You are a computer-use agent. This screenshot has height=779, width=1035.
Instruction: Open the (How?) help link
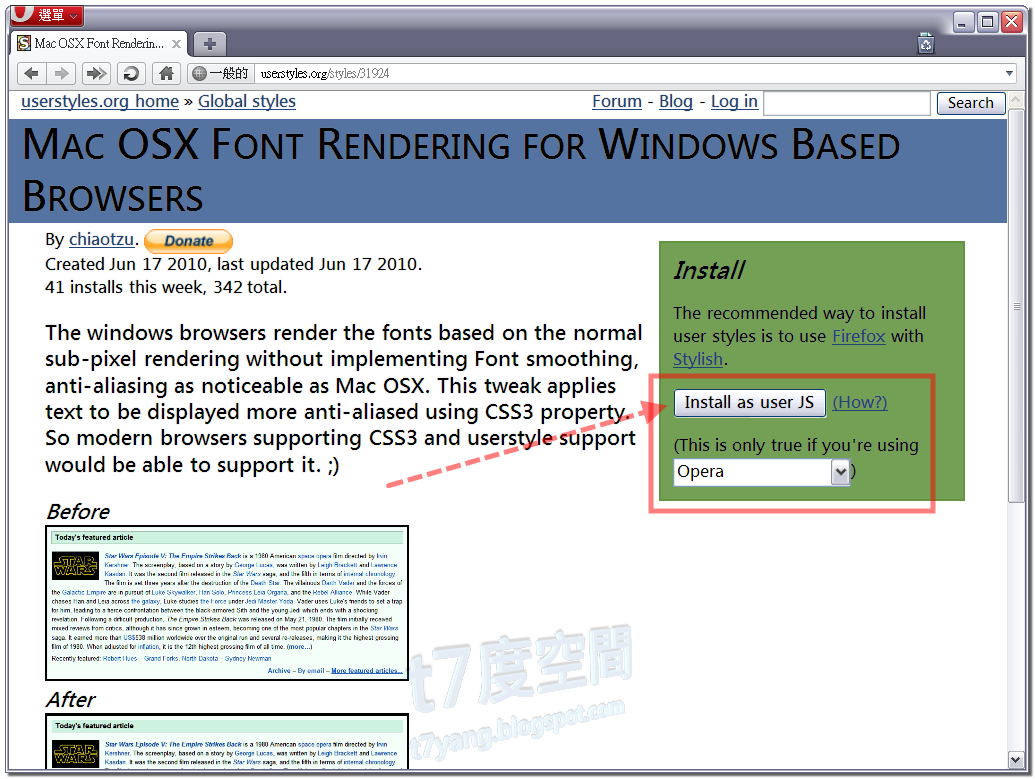point(859,402)
